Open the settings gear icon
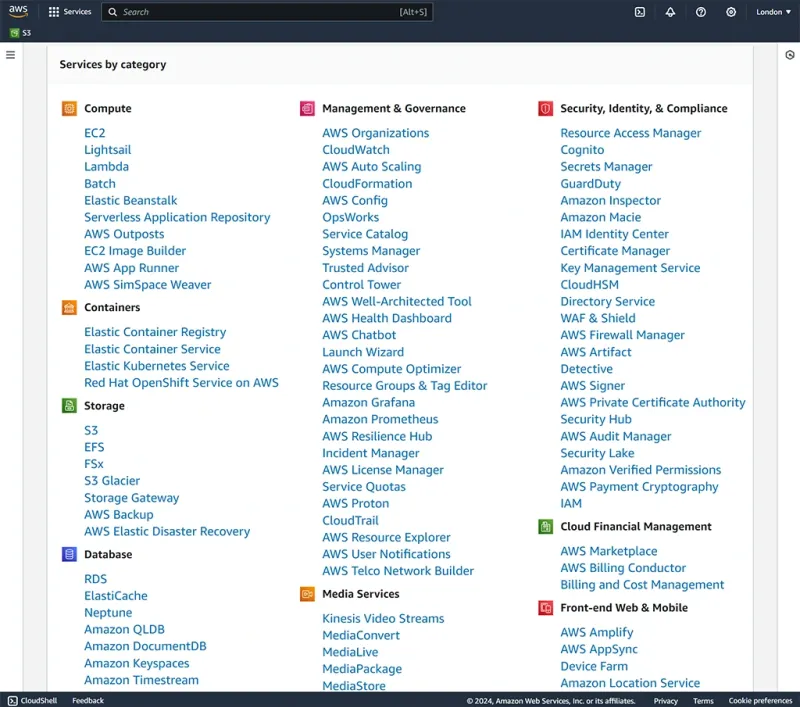Screen dimensions: 800x707 [x=731, y=12]
